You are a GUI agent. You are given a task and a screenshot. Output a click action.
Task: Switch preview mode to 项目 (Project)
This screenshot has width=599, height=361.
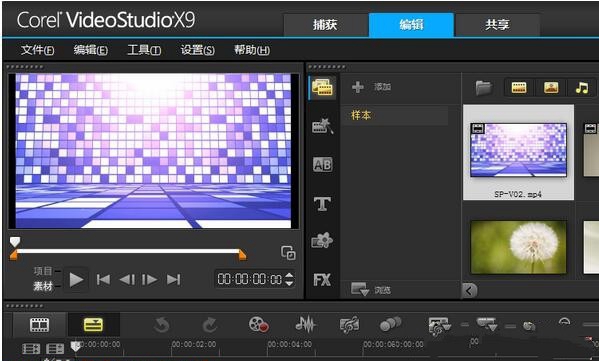tap(42, 271)
